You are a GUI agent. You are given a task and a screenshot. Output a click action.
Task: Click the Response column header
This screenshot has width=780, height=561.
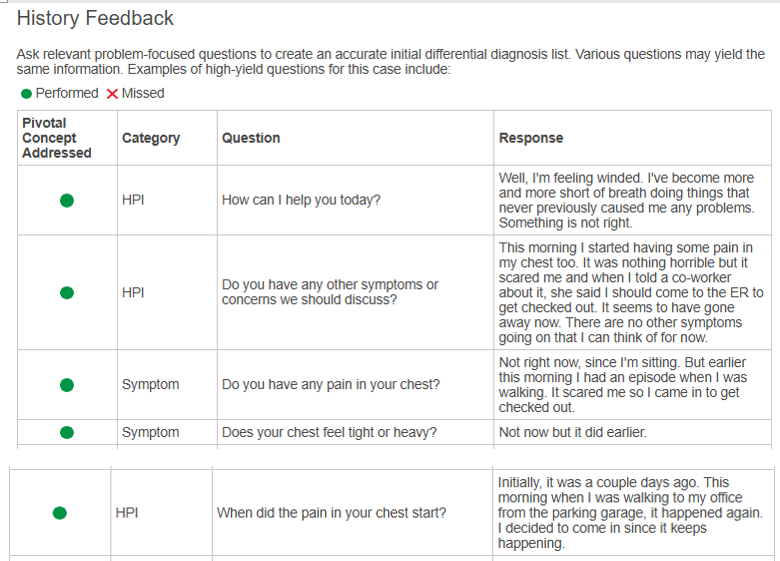point(531,138)
